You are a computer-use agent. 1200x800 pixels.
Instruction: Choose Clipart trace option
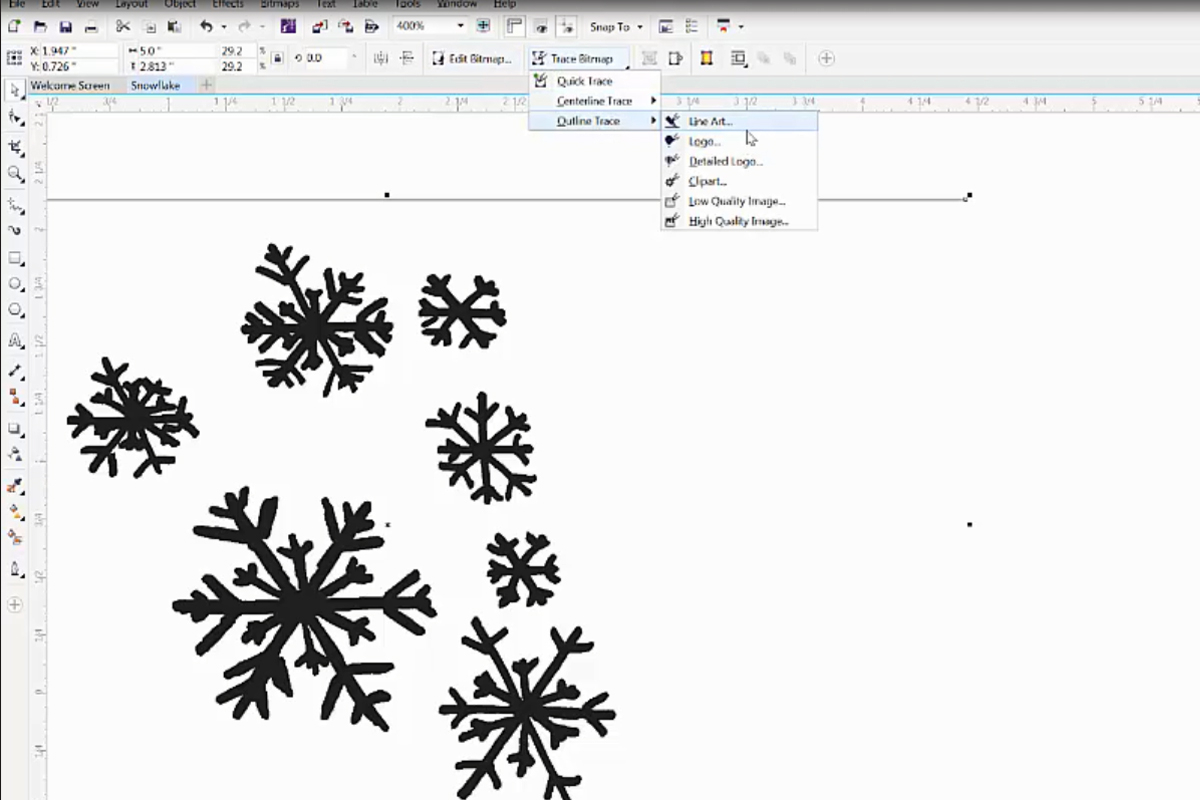pyautogui.click(x=740, y=181)
